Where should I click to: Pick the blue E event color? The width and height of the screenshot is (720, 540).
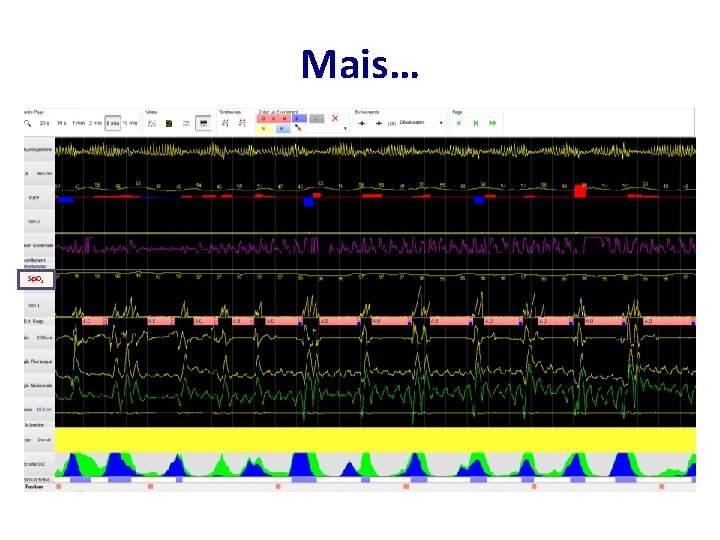coord(298,118)
